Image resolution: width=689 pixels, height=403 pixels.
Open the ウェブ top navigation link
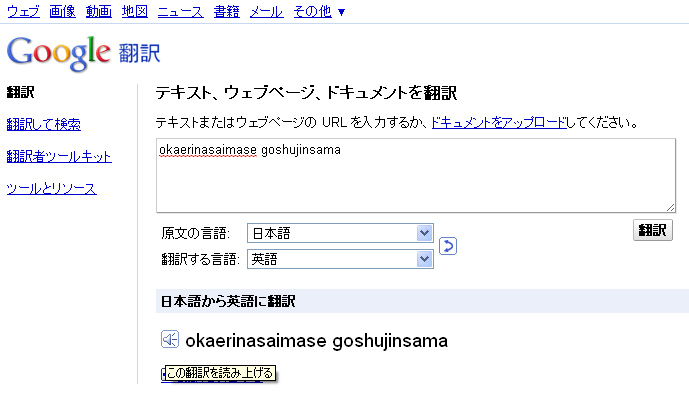(24, 11)
